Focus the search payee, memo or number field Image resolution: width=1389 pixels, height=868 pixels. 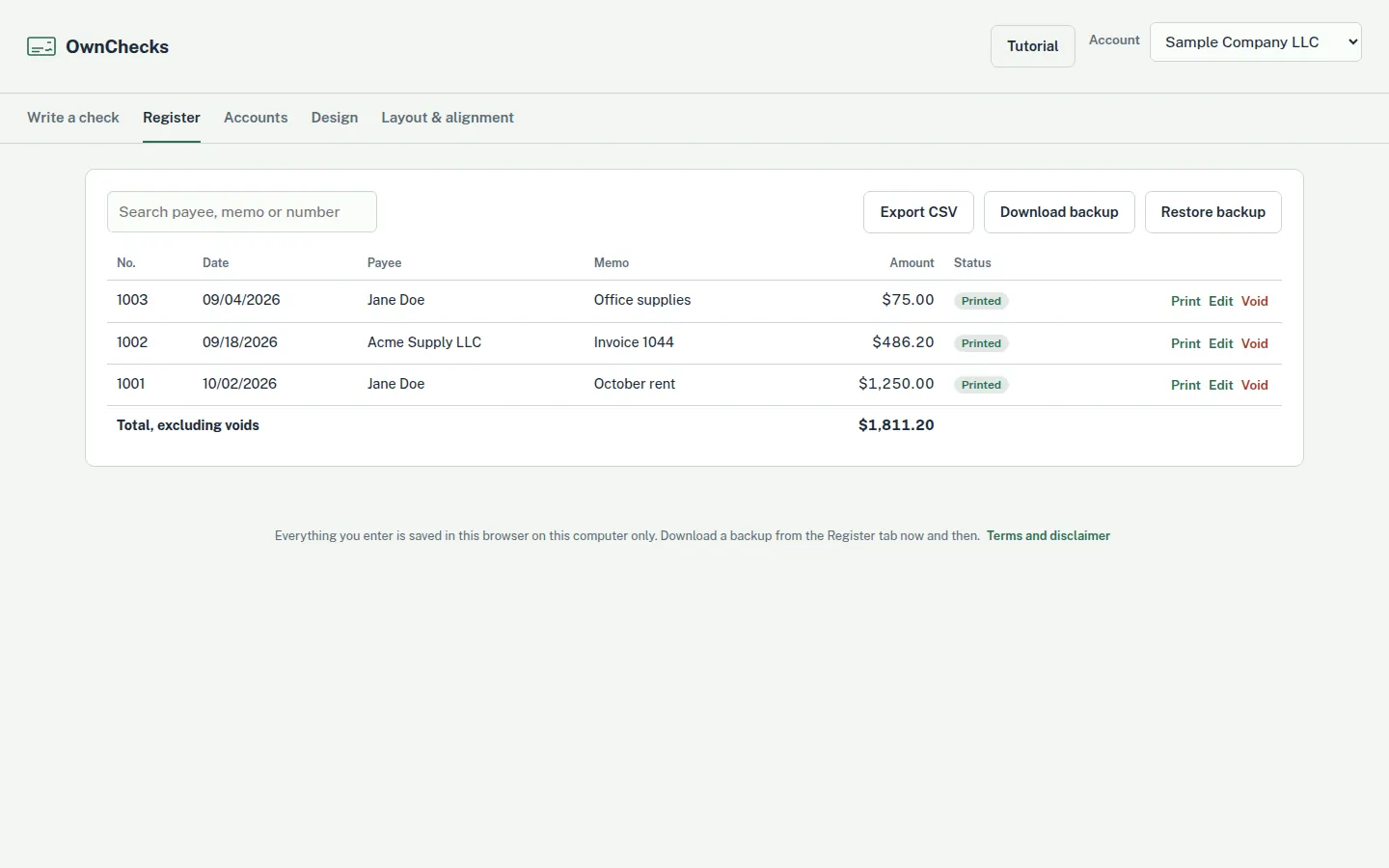click(242, 212)
